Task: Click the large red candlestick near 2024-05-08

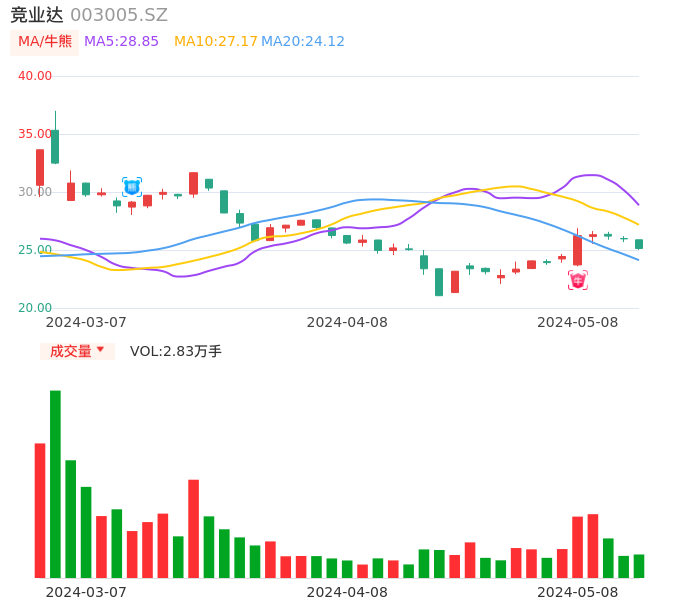Action: (x=577, y=250)
